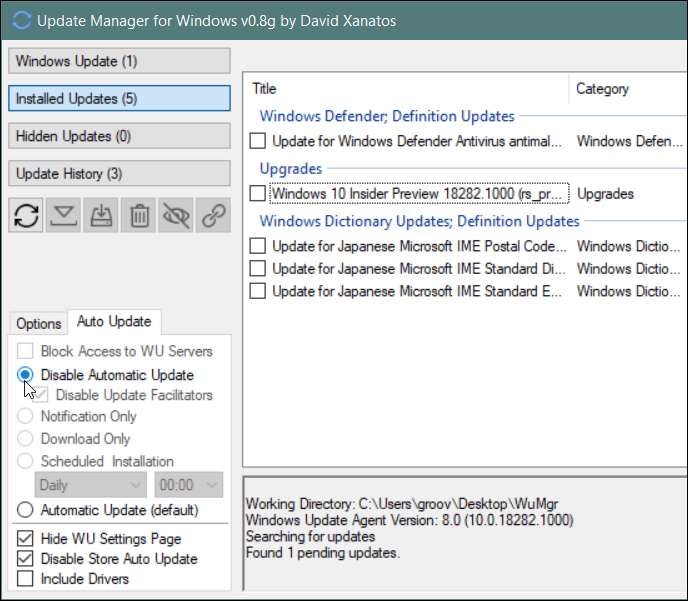Viewport: 688px width, 601px height.
Task: Collapse the Upgrades group header
Action: 290,168
